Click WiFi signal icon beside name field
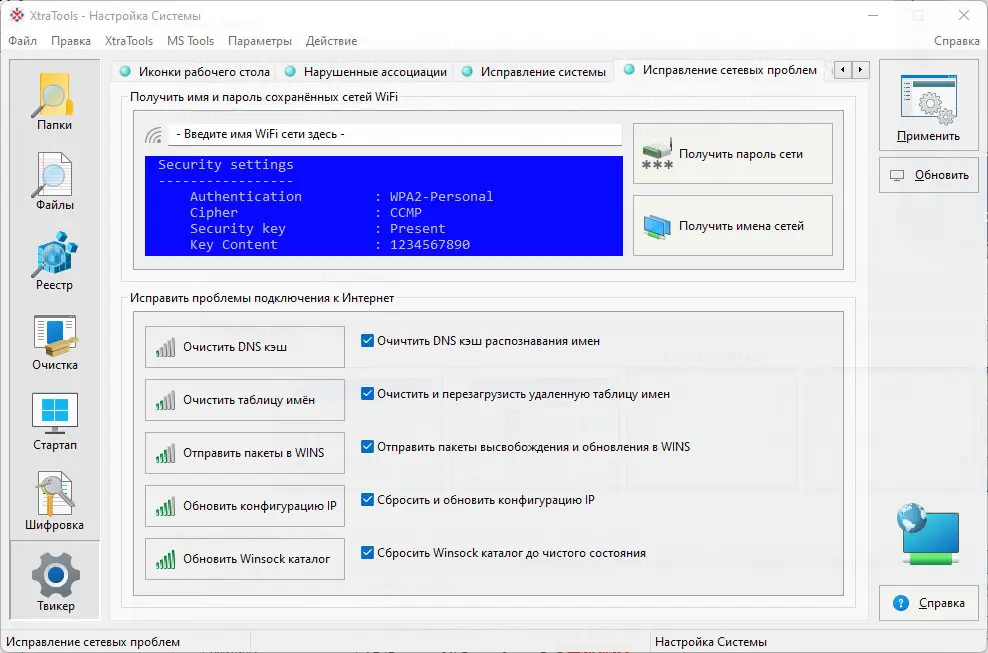Viewport: 988px width, 653px height. [154, 134]
